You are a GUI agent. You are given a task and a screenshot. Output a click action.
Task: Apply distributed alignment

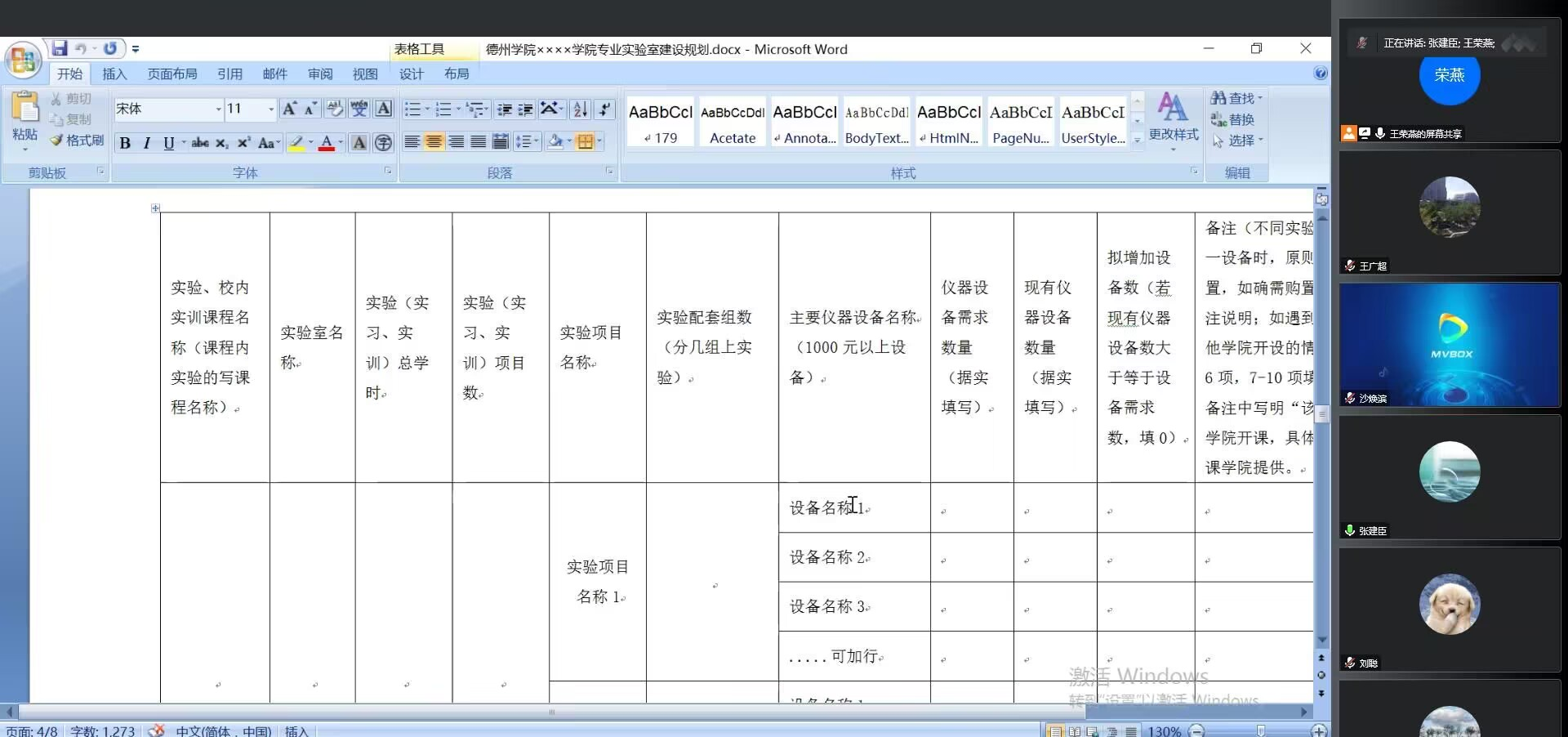coord(500,142)
